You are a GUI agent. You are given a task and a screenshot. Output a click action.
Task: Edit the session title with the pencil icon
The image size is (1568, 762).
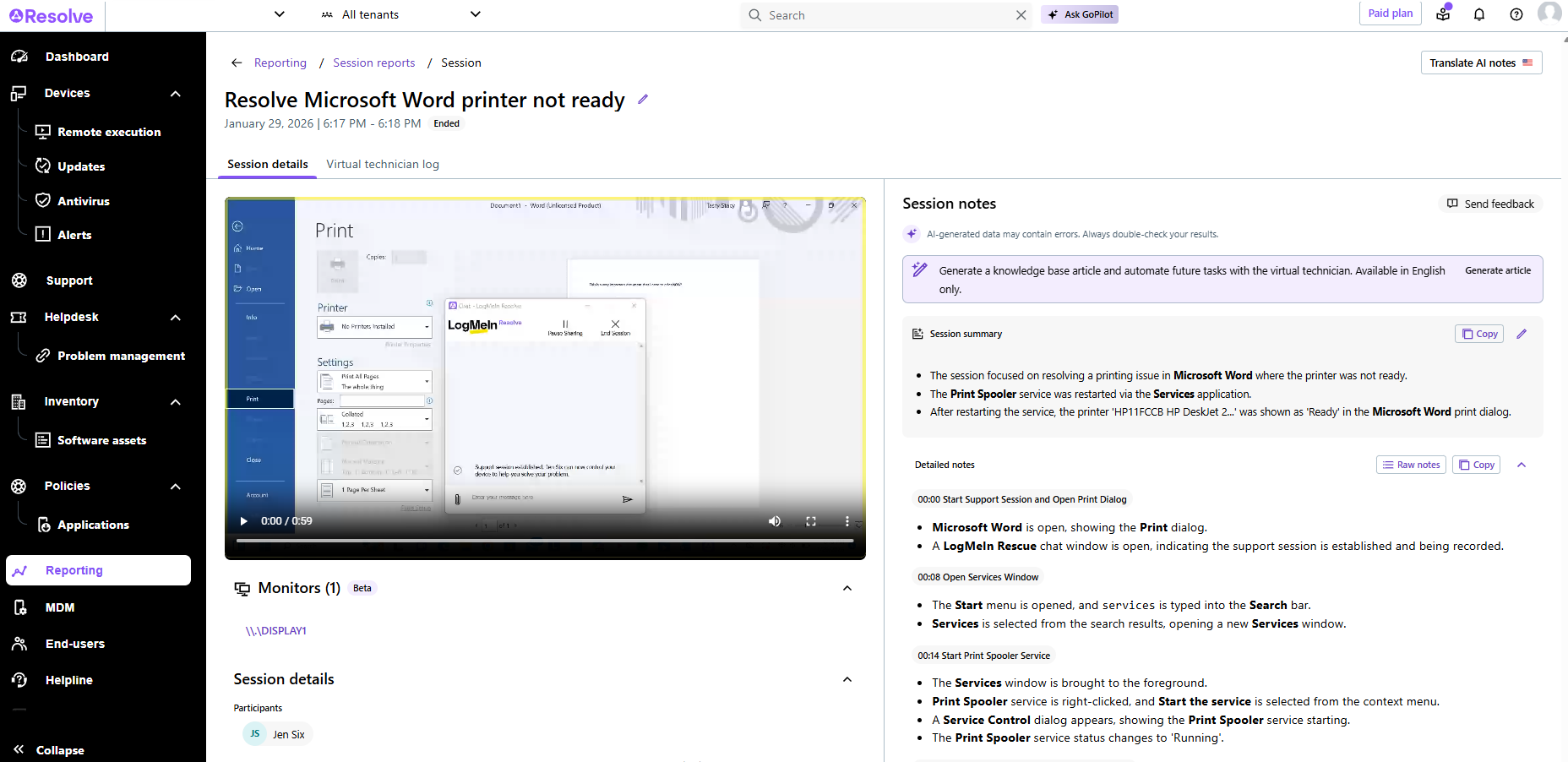(x=643, y=99)
